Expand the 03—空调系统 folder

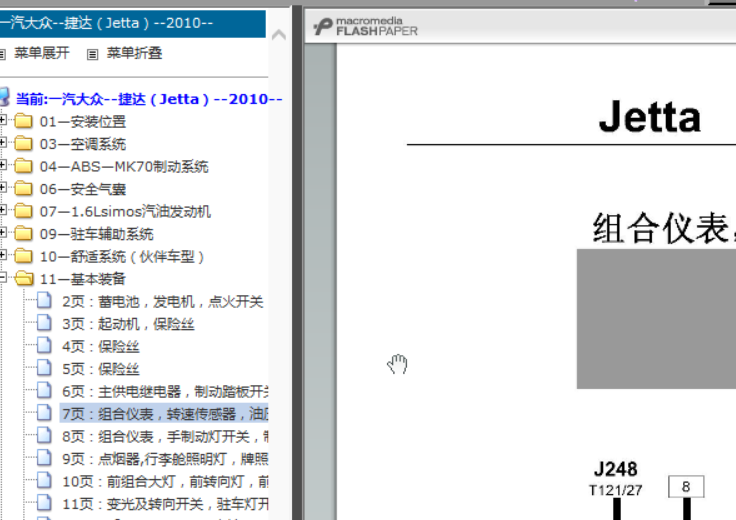pyautogui.click(x=3, y=143)
